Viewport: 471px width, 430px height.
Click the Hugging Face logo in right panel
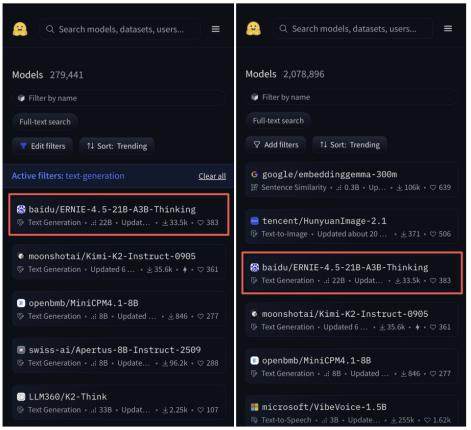pos(253,28)
